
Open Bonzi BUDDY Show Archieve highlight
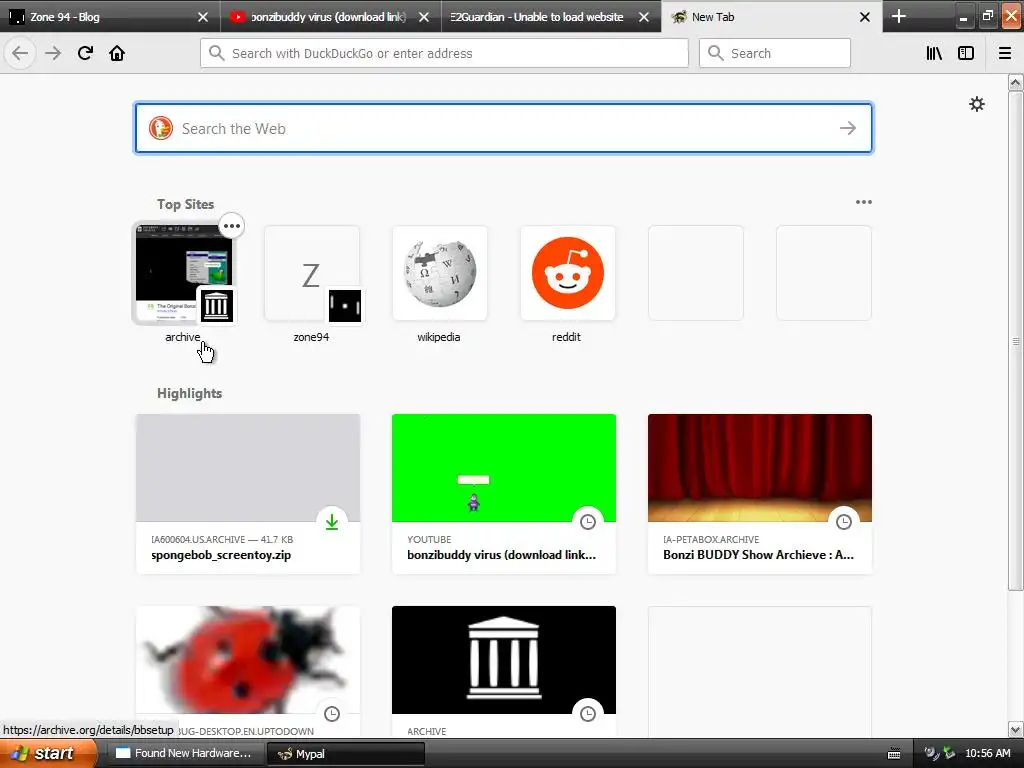point(760,494)
